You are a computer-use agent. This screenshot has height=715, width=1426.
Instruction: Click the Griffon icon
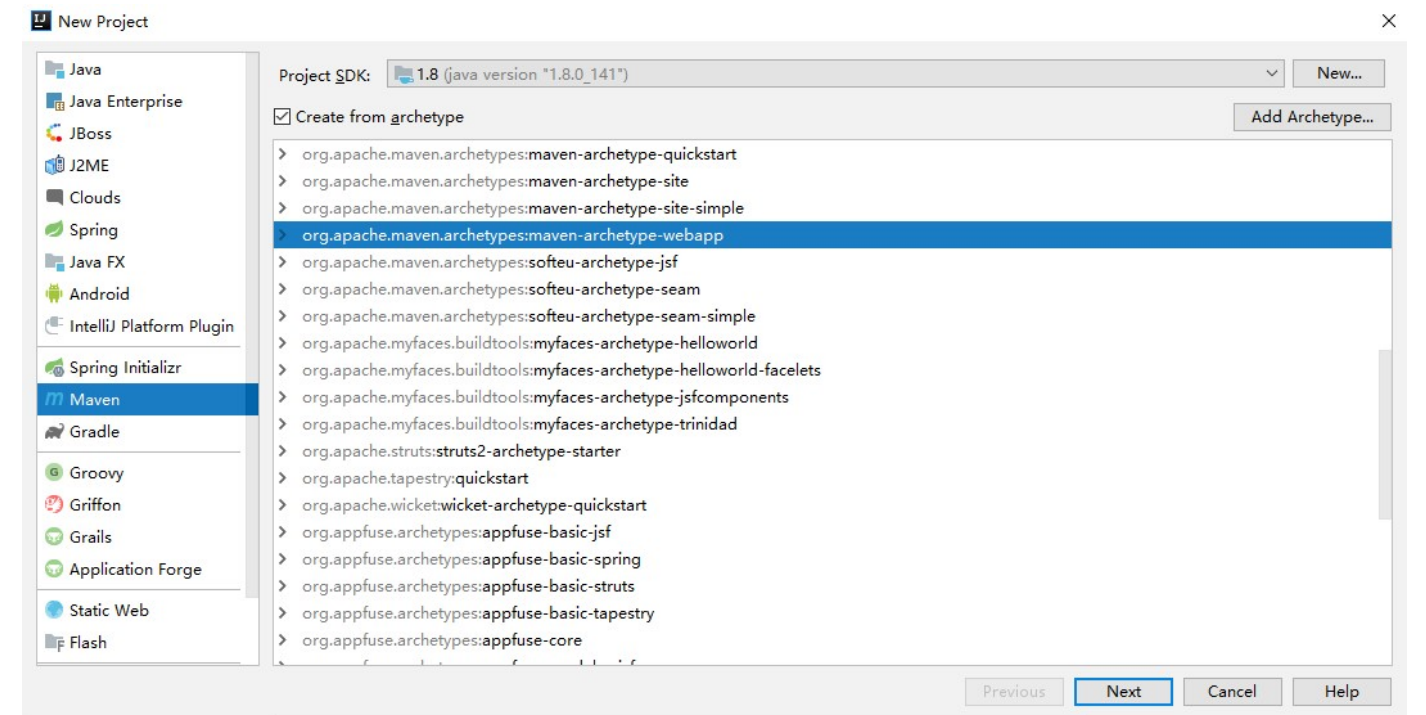pyautogui.click(x=54, y=505)
